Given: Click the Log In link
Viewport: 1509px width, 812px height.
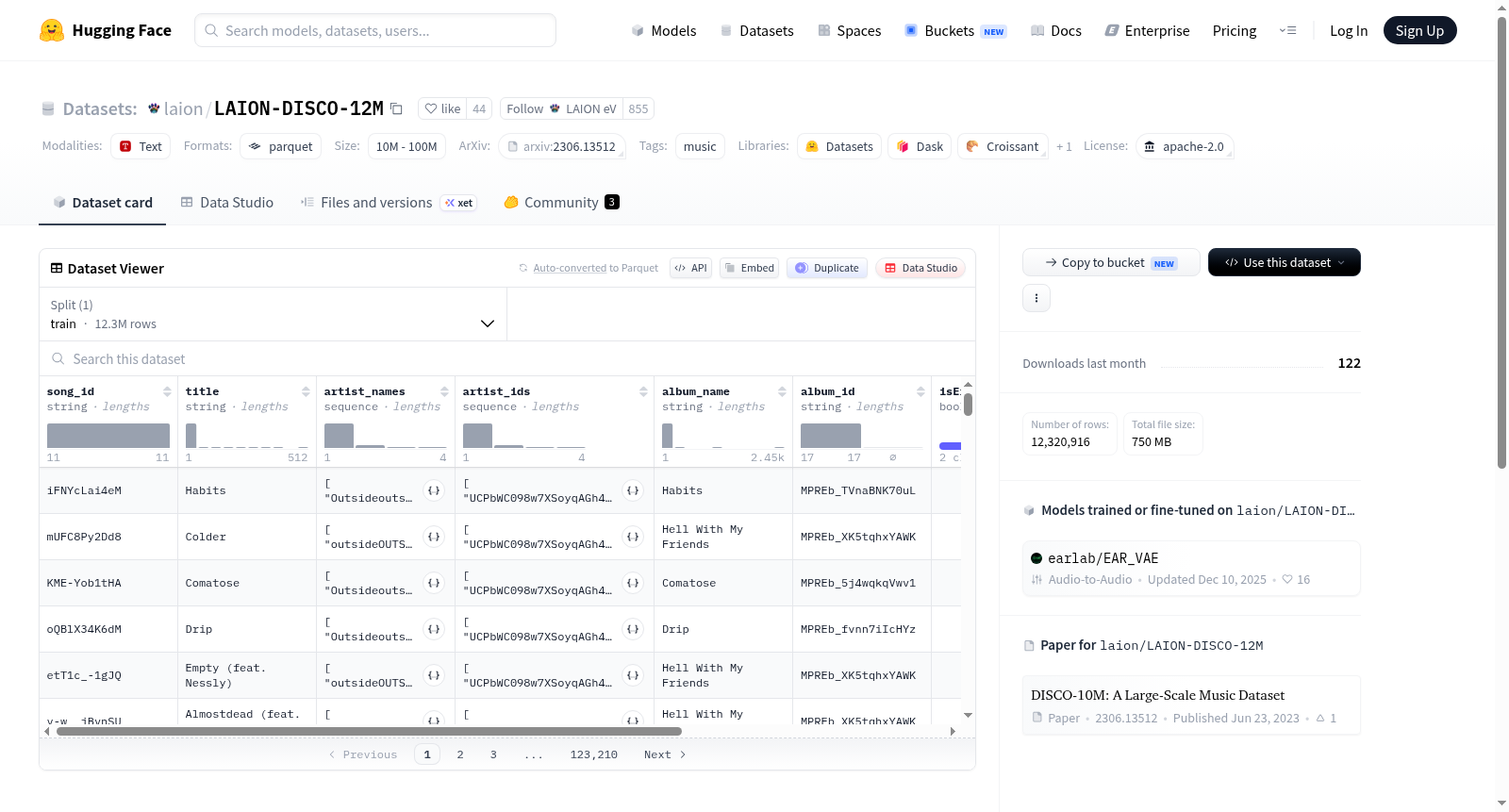Looking at the screenshot, I should click(1349, 30).
